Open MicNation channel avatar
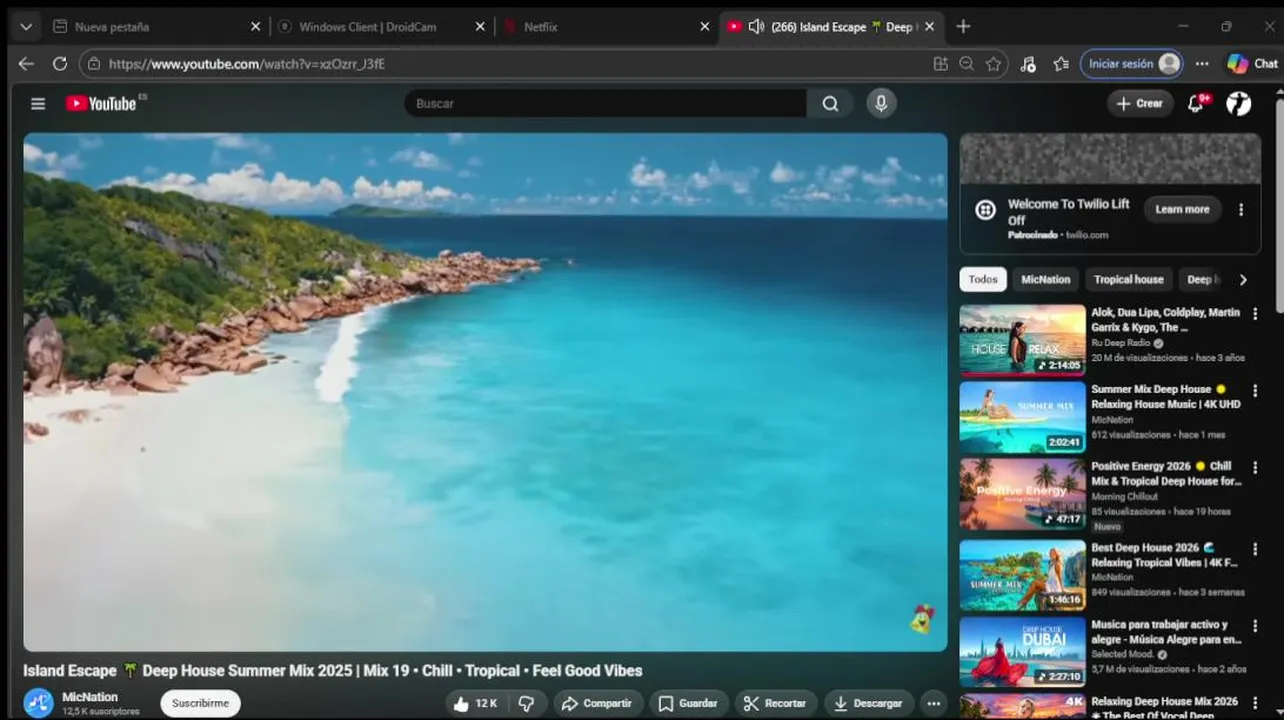The image size is (1284, 720). tap(38, 703)
